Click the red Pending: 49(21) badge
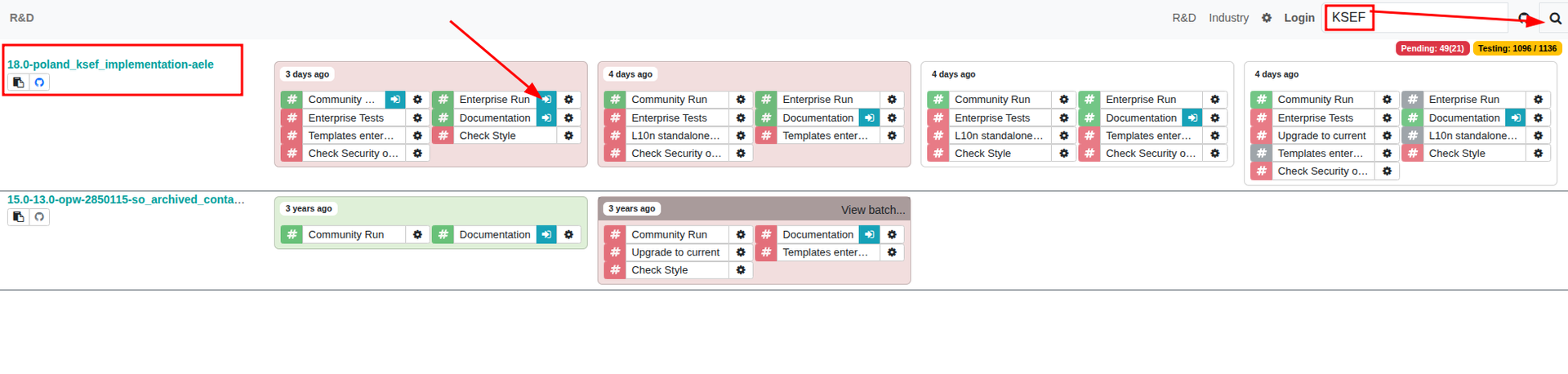This screenshot has height=374, width=1568. 1432,48
